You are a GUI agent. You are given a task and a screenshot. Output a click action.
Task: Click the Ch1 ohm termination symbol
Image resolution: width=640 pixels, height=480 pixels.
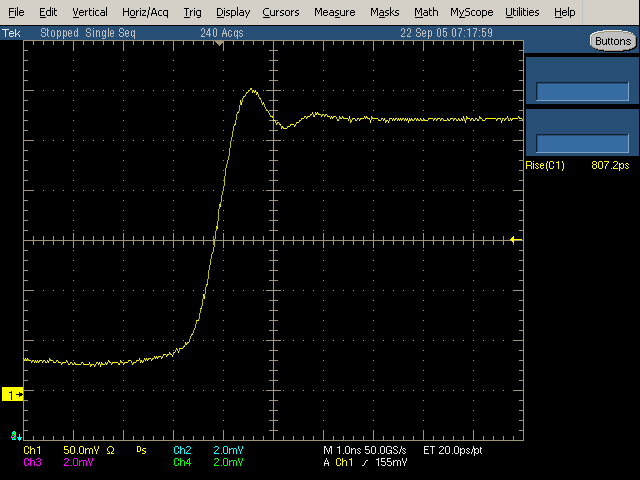coord(111,451)
